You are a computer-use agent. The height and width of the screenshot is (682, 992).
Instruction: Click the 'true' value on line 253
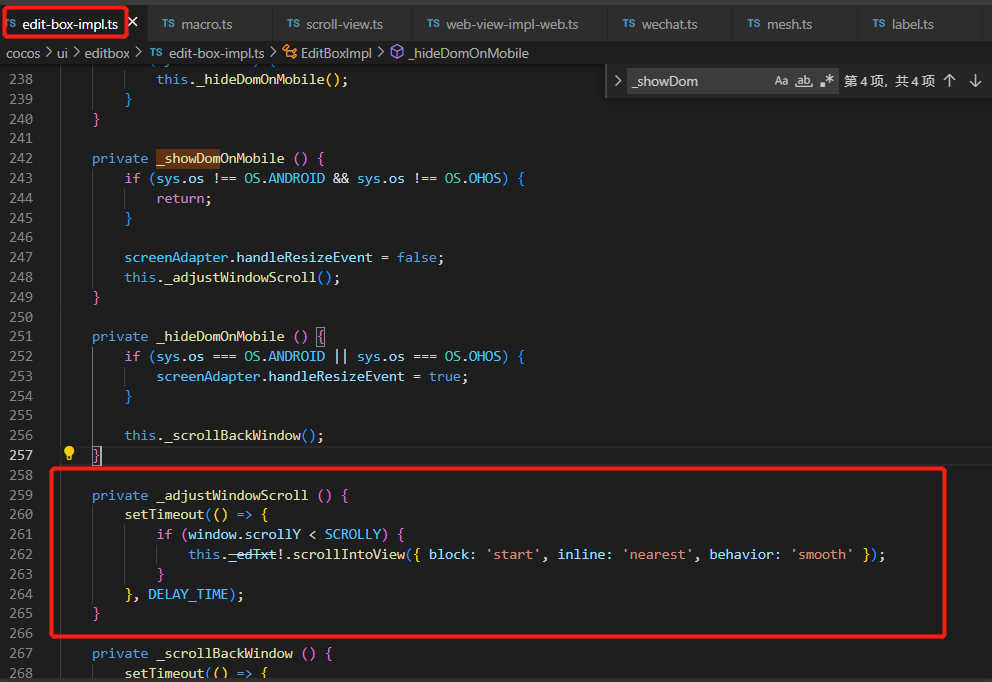(445, 376)
